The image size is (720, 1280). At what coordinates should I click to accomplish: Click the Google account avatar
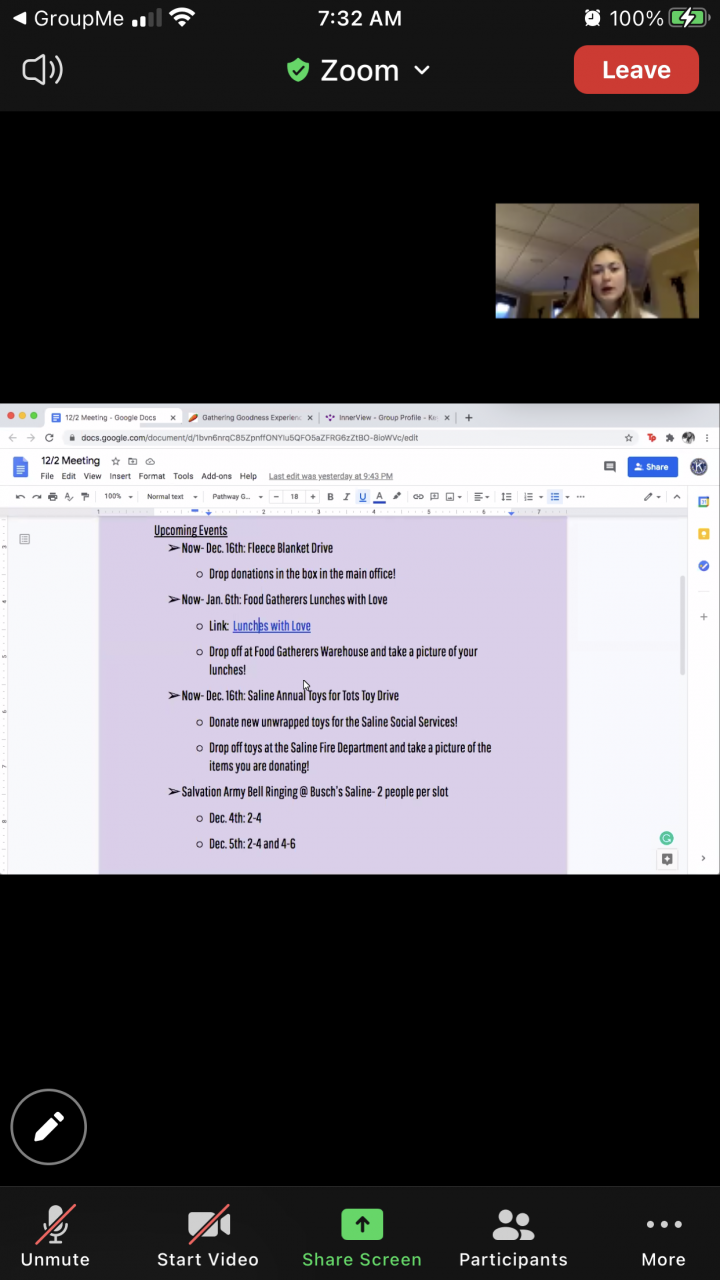(699, 467)
